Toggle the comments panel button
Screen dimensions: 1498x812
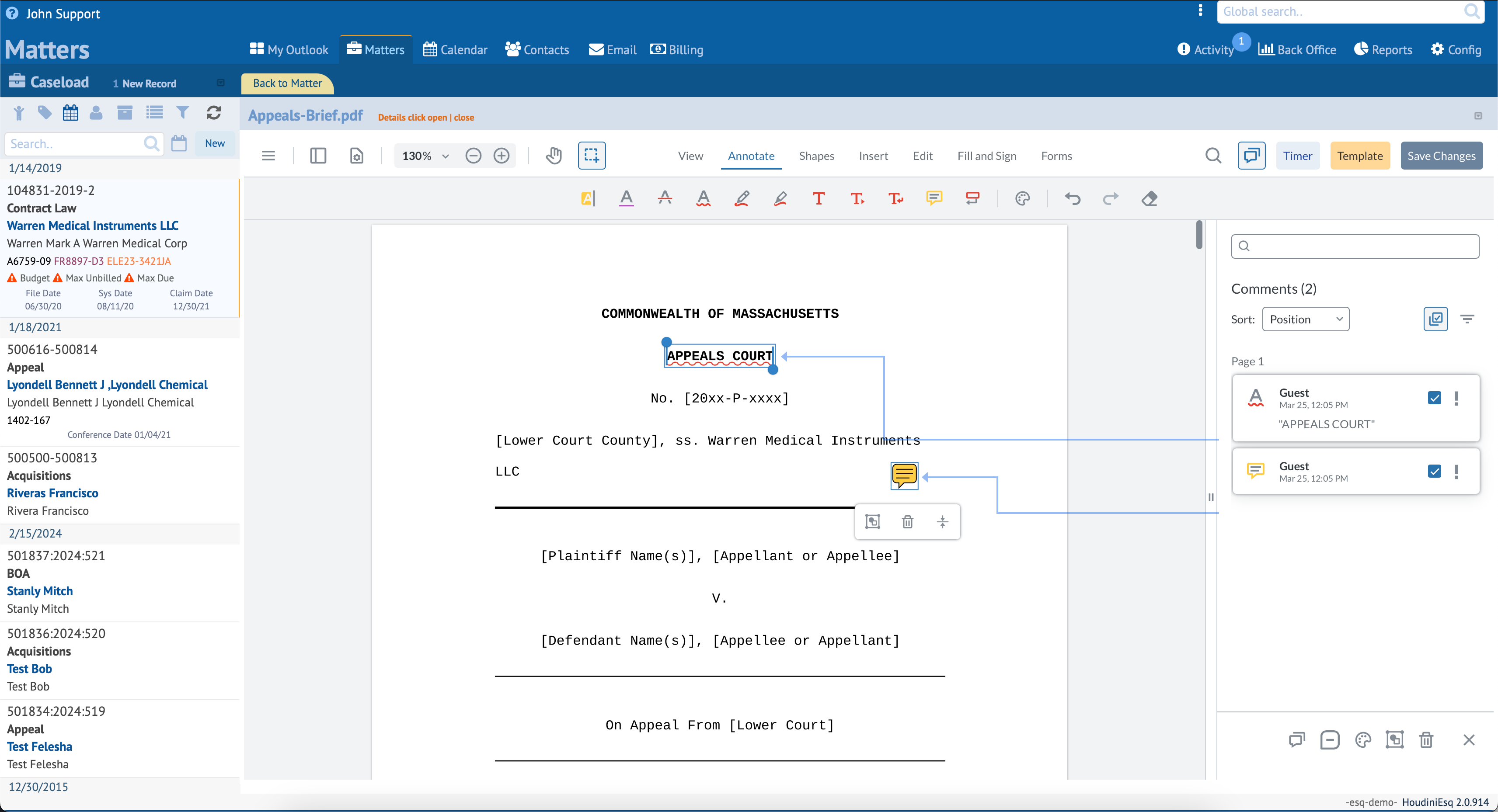[1251, 156]
